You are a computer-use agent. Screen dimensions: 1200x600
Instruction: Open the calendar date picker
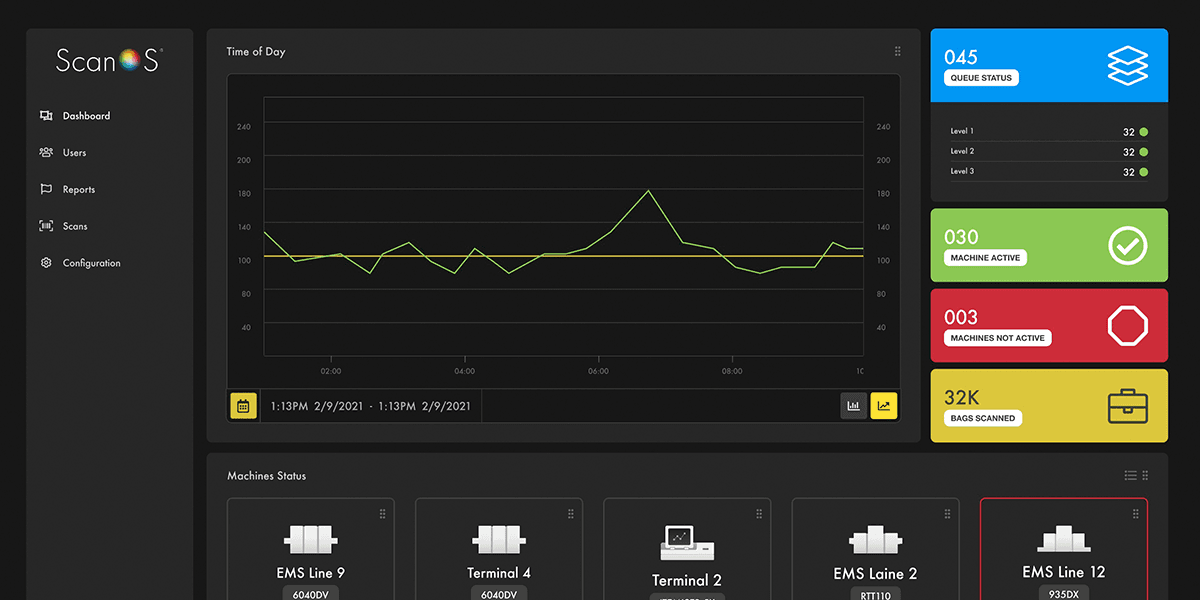(244, 406)
